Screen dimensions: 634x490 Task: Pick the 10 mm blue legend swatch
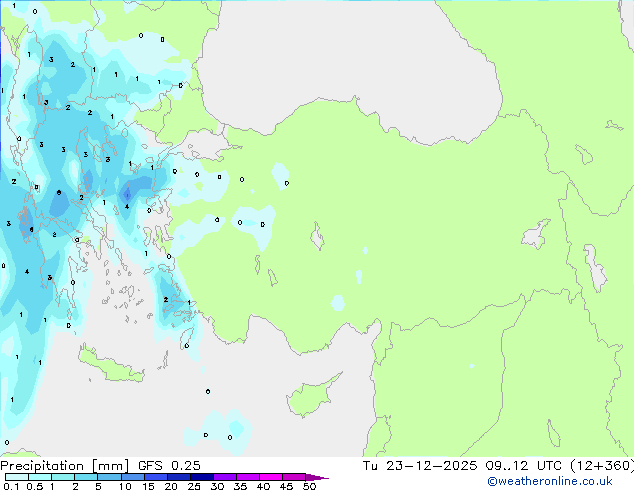click(x=132, y=478)
